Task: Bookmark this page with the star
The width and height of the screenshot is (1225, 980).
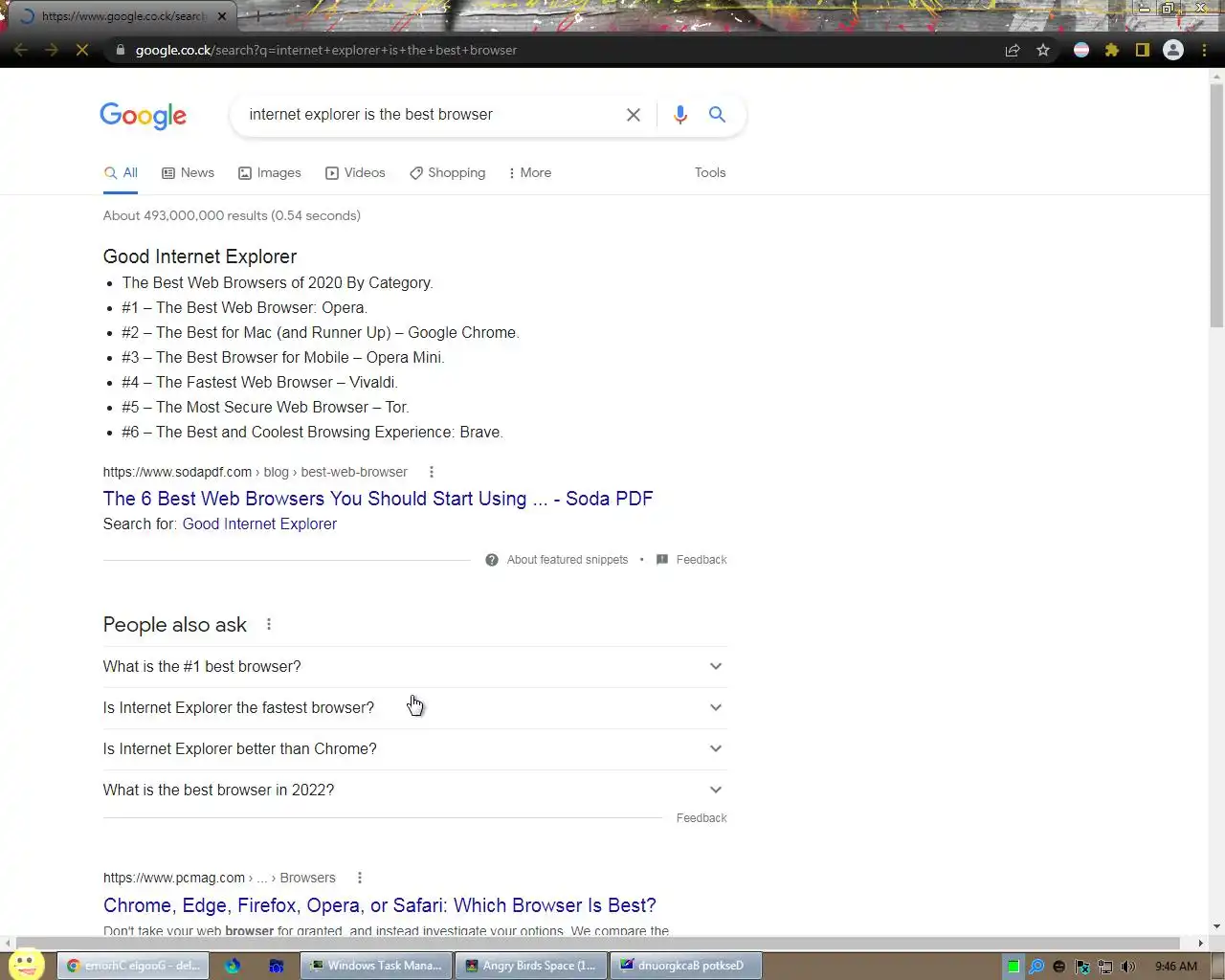Action: (x=1043, y=50)
